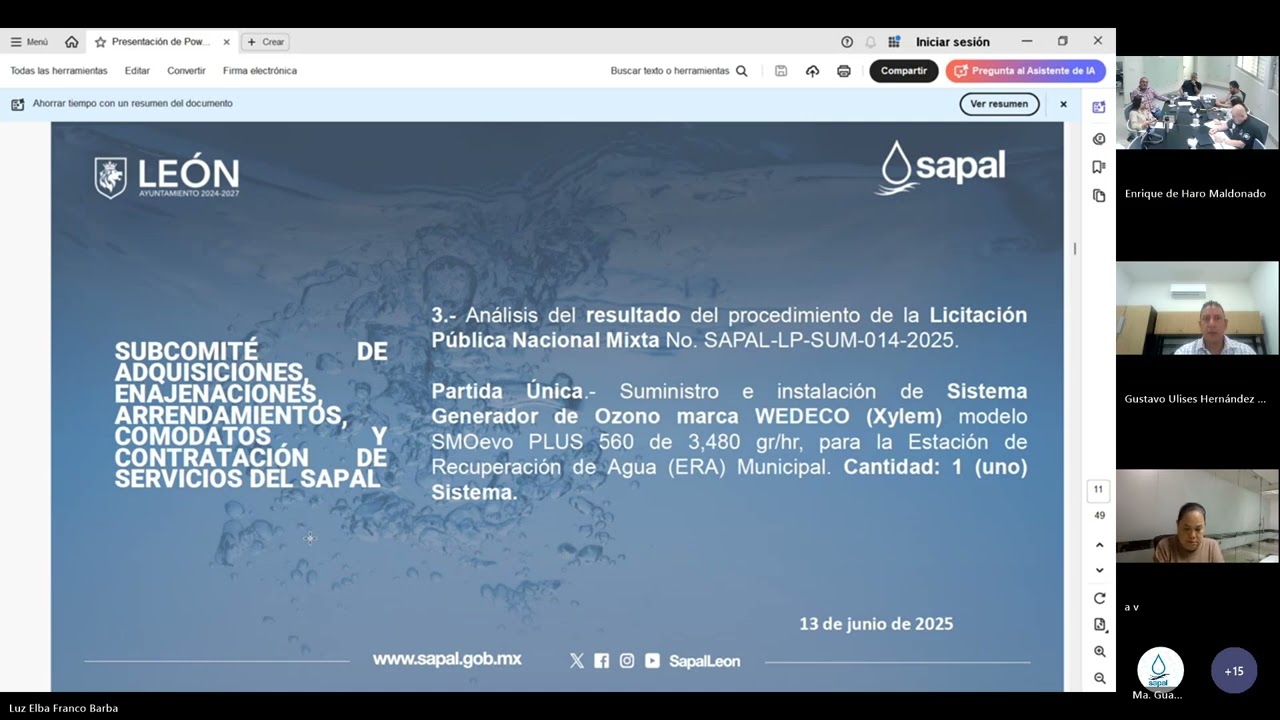Zoom out with the minus magnifier
Screen dimensions: 1280x720
point(1099,678)
